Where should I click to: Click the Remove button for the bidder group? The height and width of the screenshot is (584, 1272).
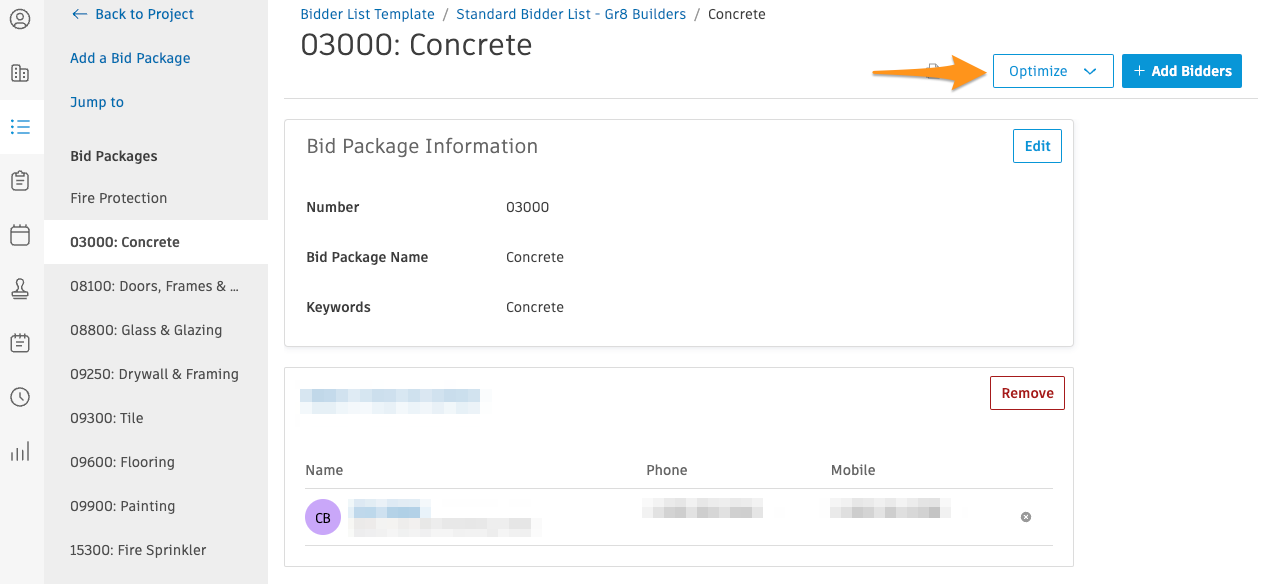(1027, 393)
